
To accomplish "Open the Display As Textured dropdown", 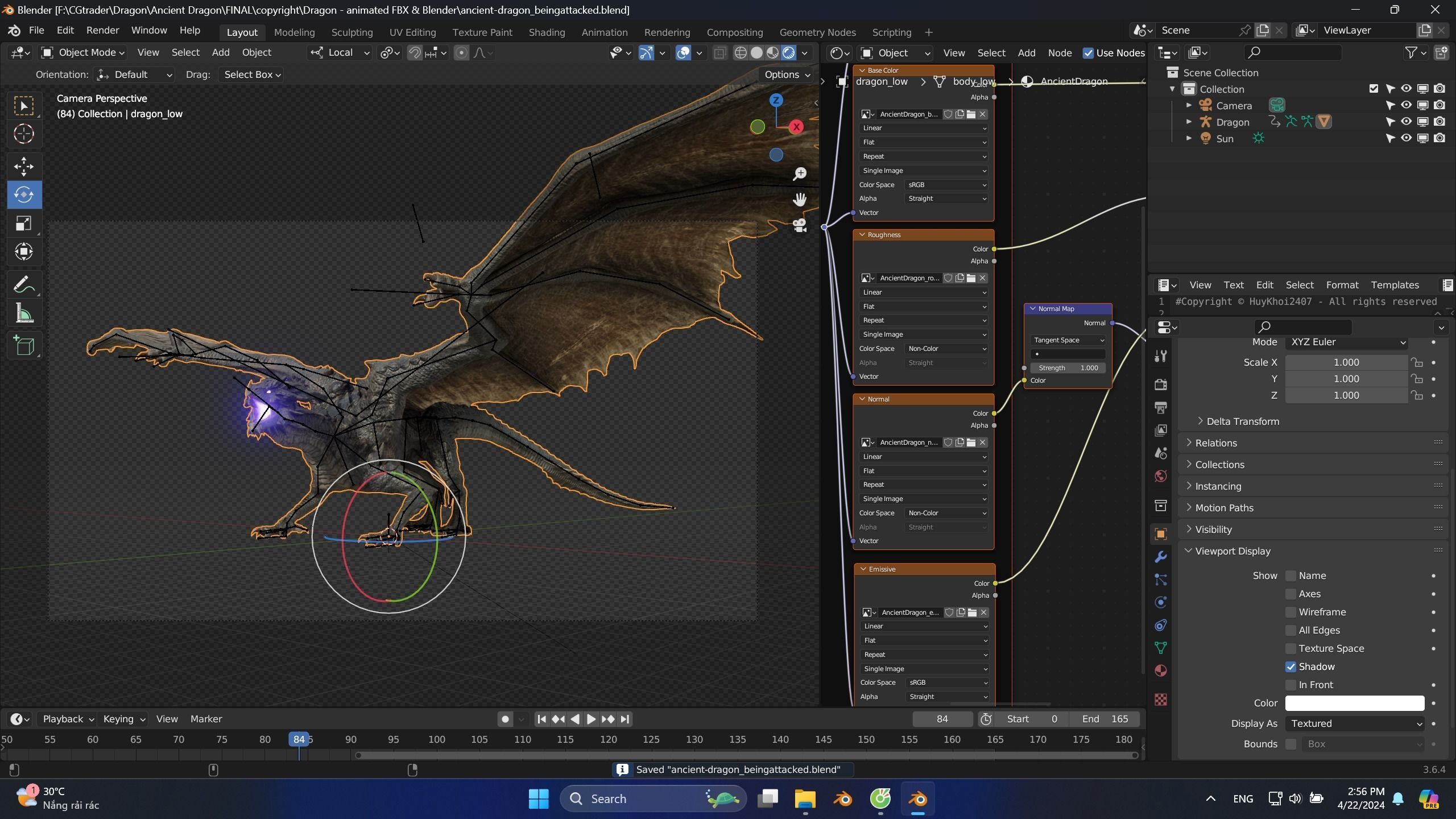I will pos(1355,724).
